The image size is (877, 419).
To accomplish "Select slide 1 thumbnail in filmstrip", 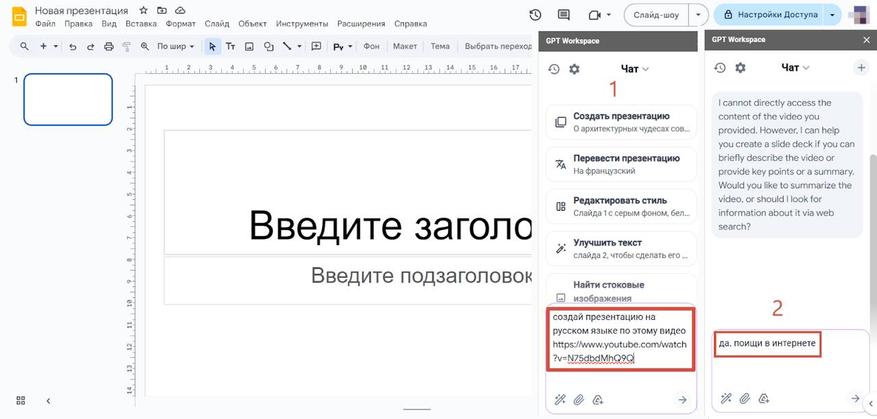I will [68, 100].
